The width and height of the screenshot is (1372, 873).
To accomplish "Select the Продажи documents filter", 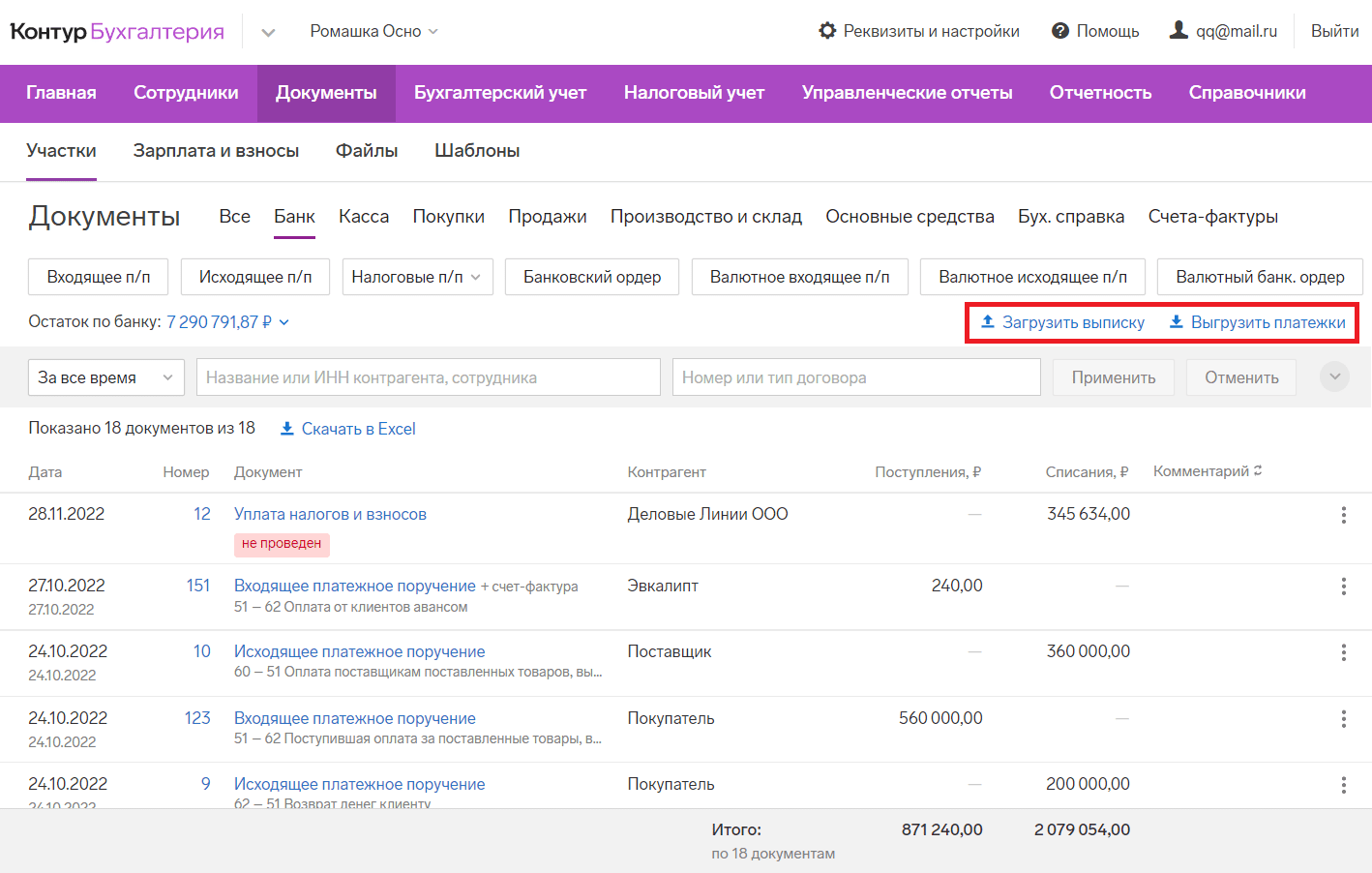I will pos(548,217).
